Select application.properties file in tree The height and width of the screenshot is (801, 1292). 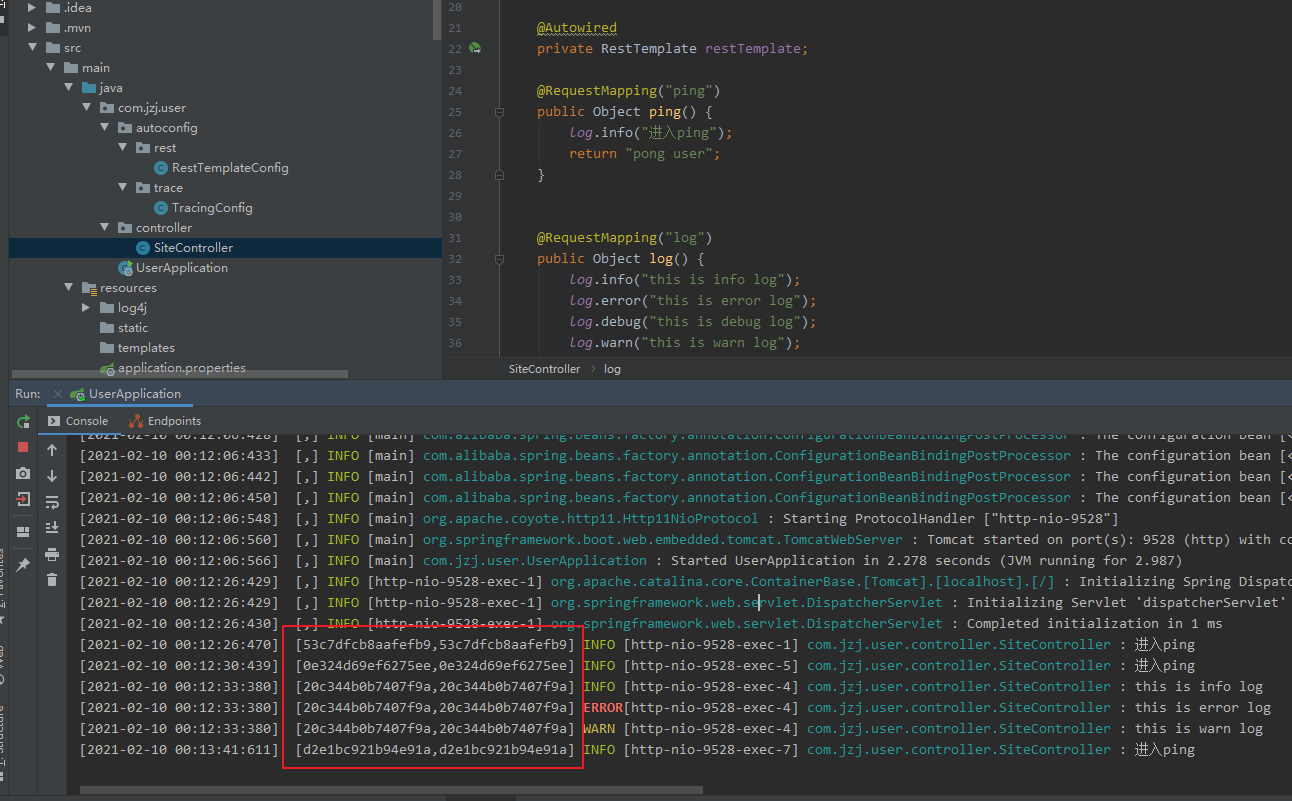[182, 368]
